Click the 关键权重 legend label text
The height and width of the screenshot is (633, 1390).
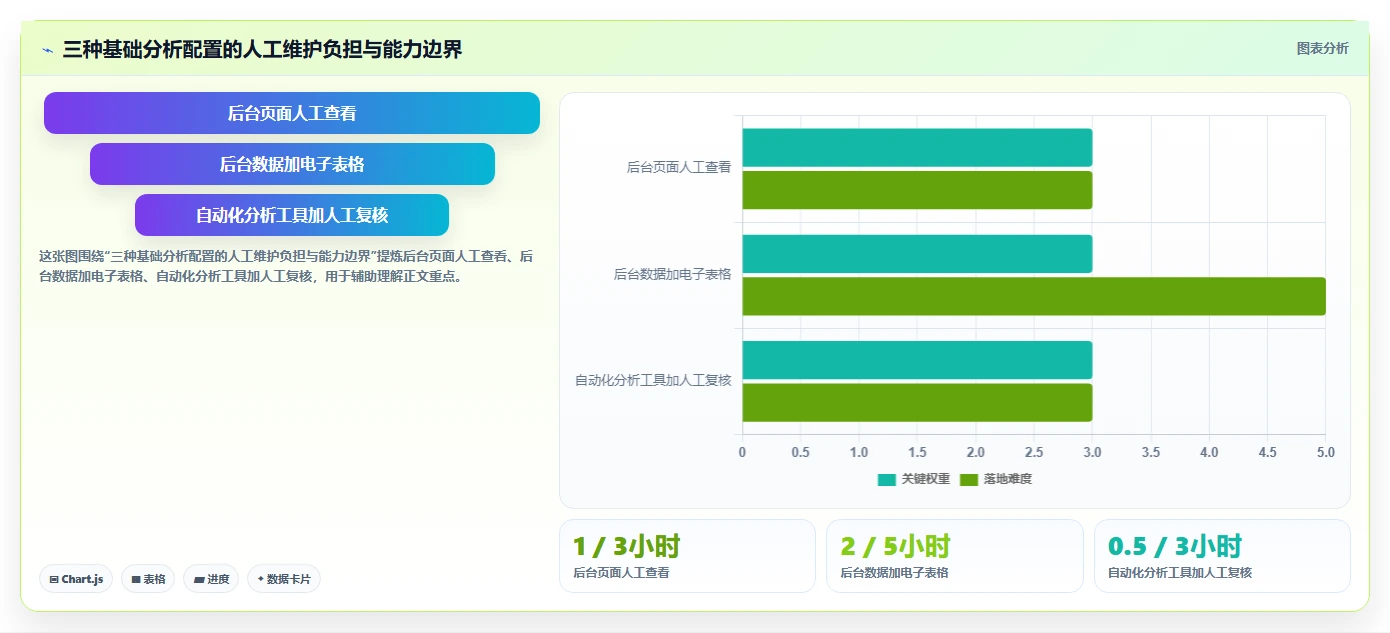coord(925,480)
